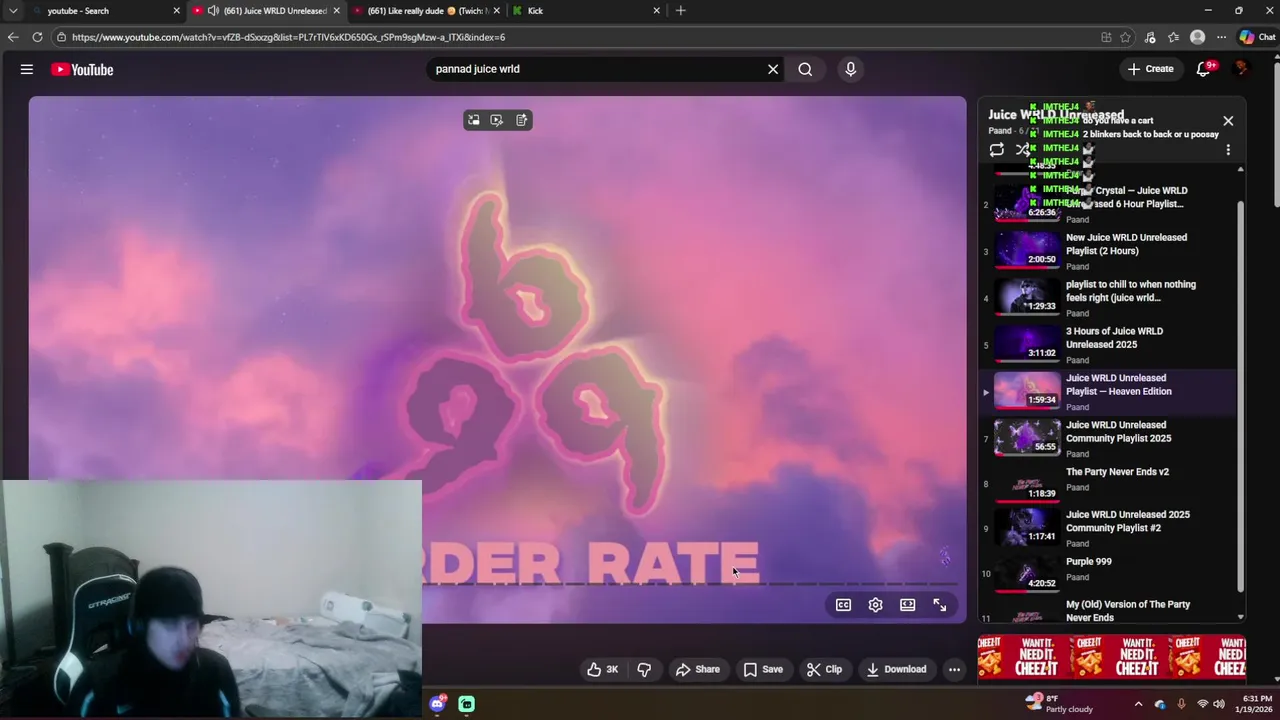Switch to the Kick tab

585,11
